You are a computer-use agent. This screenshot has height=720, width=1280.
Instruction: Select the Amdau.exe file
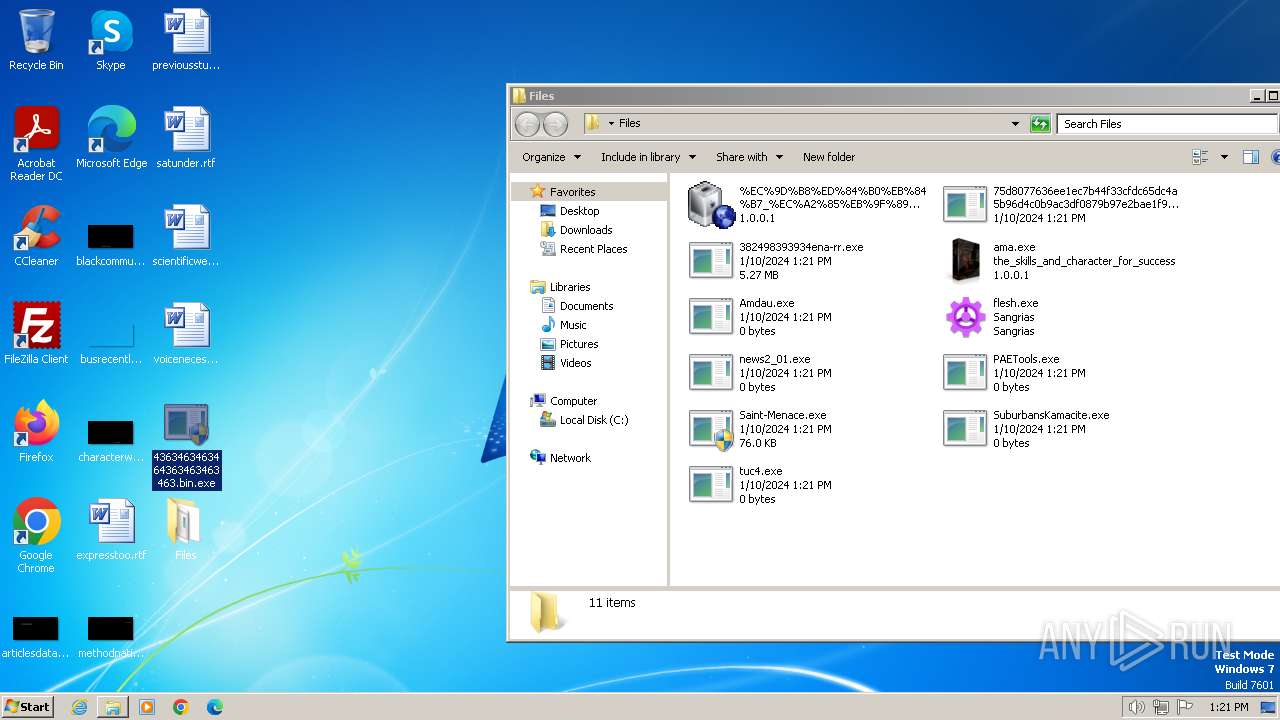point(760,317)
